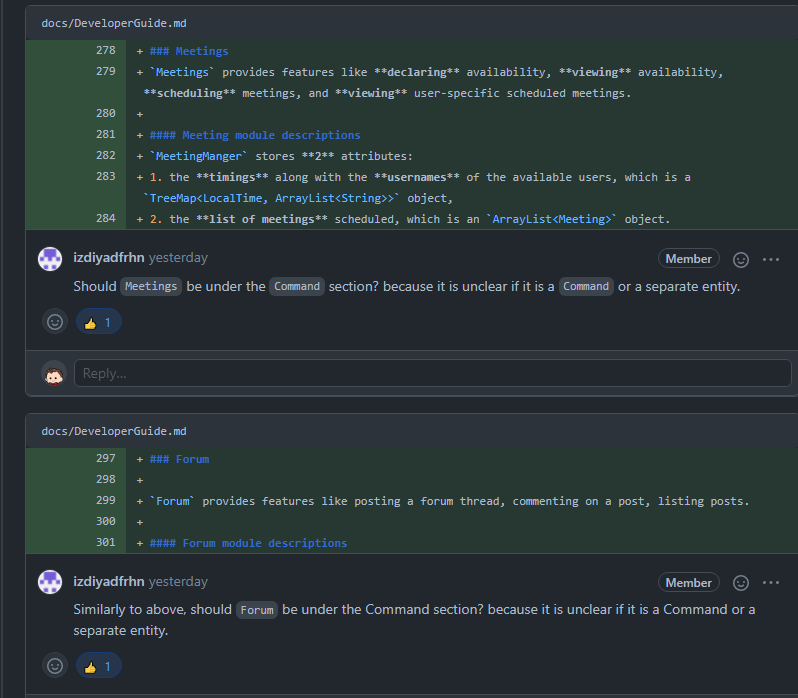Click inline code 'Forum' in second comment
This screenshot has height=698, width=798.
256,609
